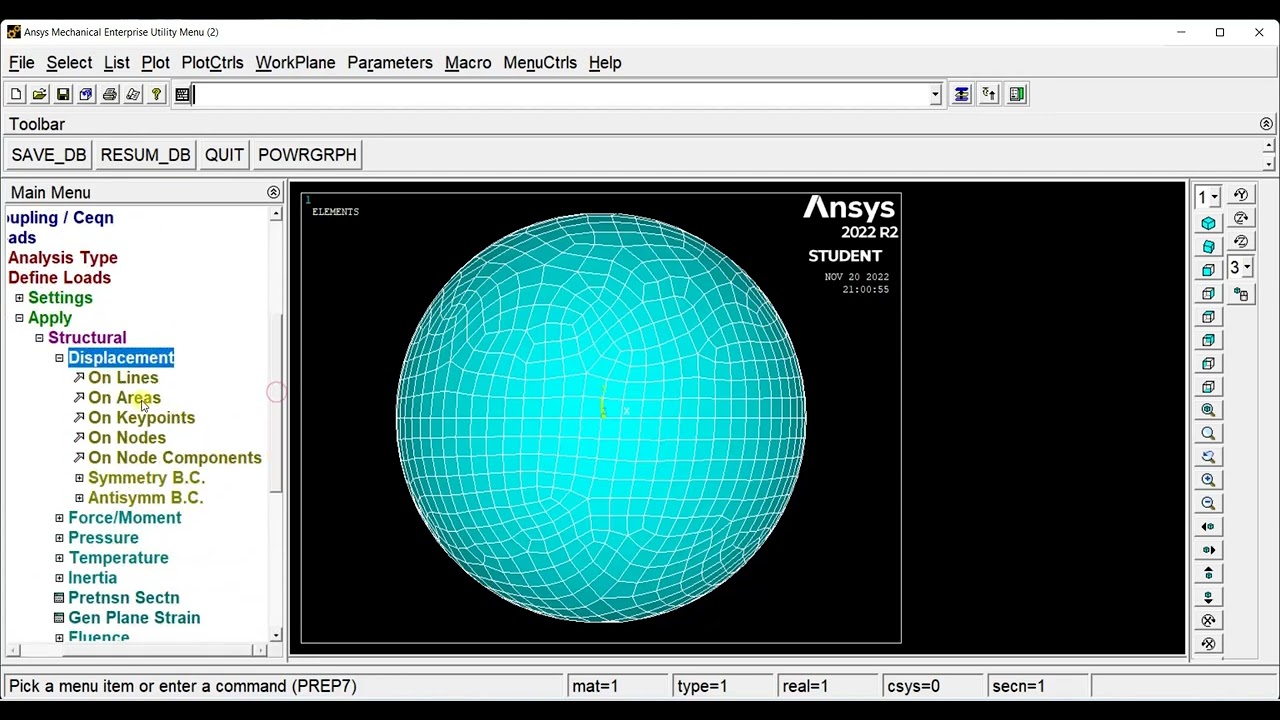Click the SAVE_DB button
Image resolution: width=1280 pixels, height=720 pixels.
pos(49,155)
